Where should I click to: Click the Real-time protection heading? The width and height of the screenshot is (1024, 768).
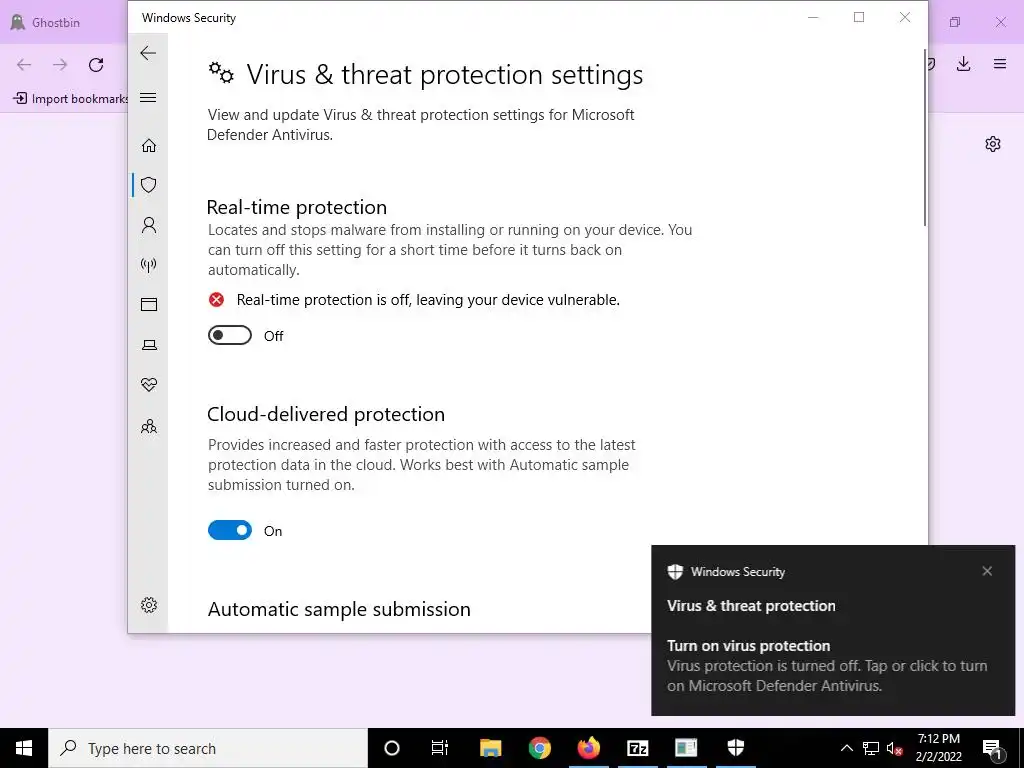pyautogui.click(x=296, y=207)
